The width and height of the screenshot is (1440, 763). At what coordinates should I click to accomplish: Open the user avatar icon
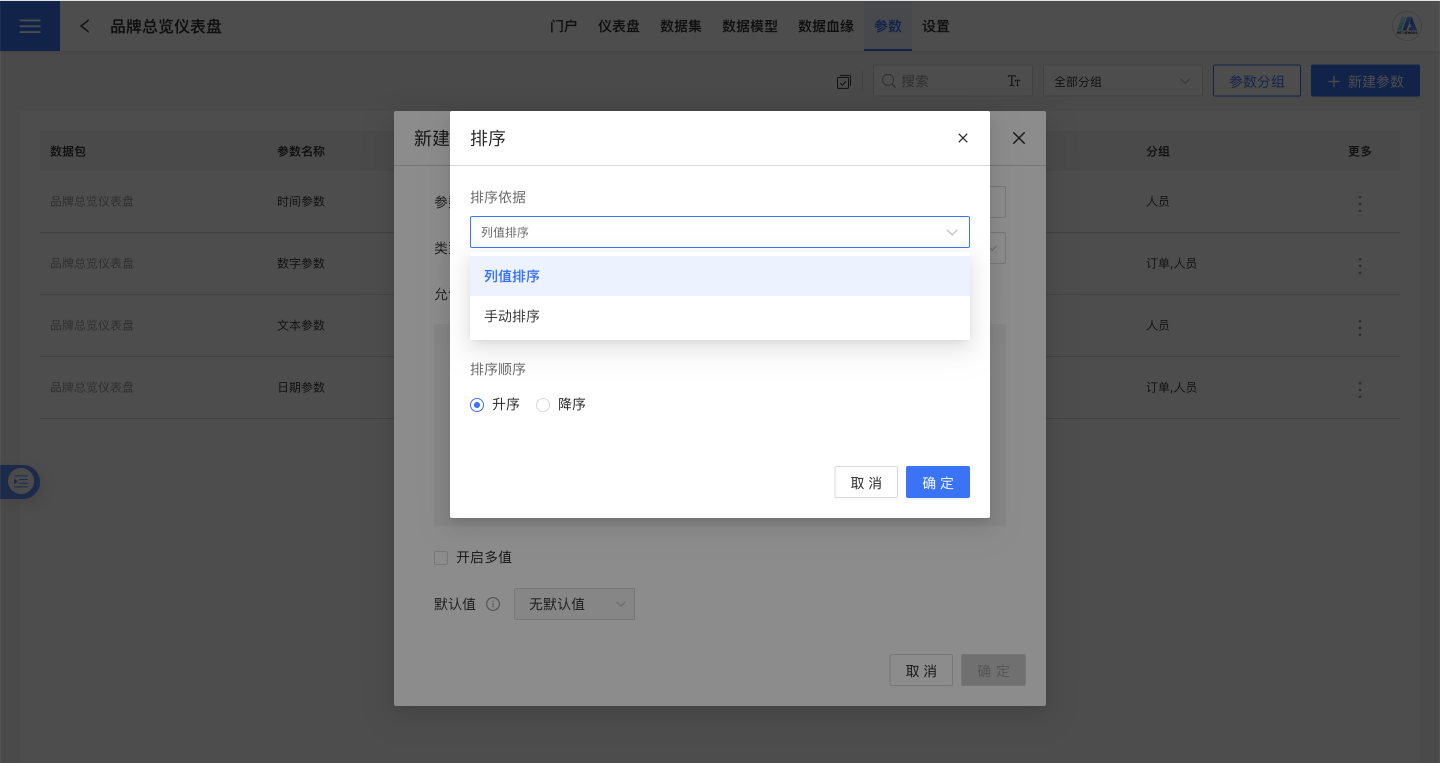click(x=1407, y=26)
